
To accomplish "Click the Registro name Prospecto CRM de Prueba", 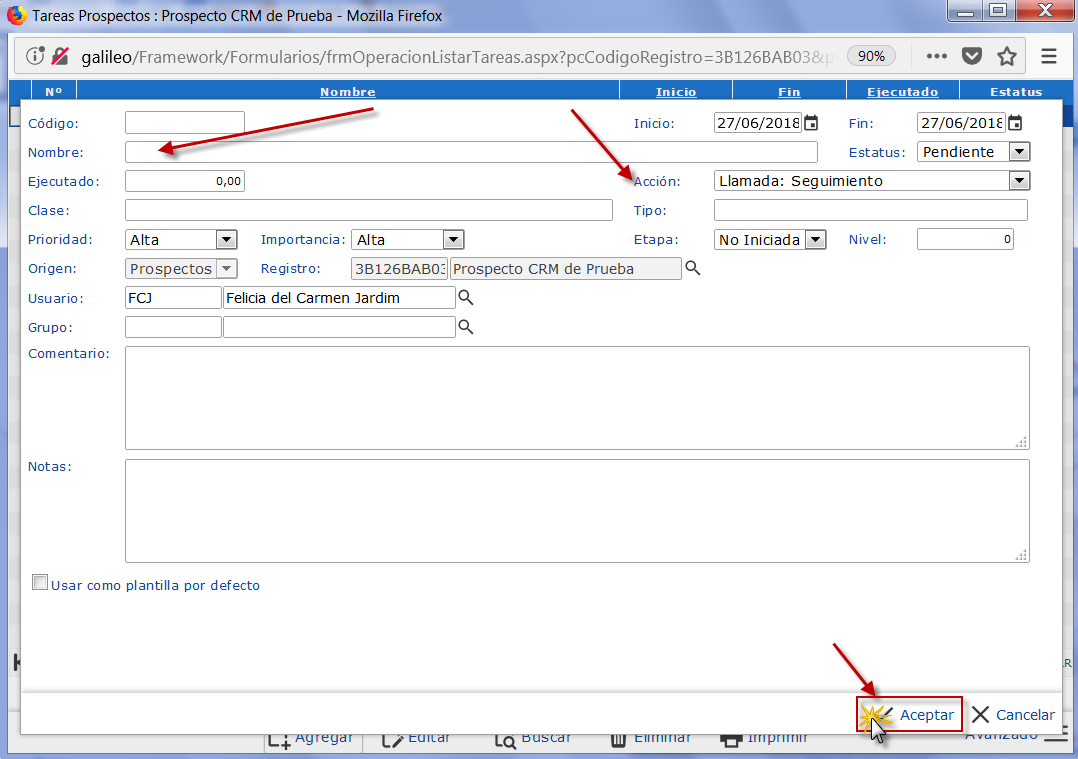I will (x=565, y=268).
